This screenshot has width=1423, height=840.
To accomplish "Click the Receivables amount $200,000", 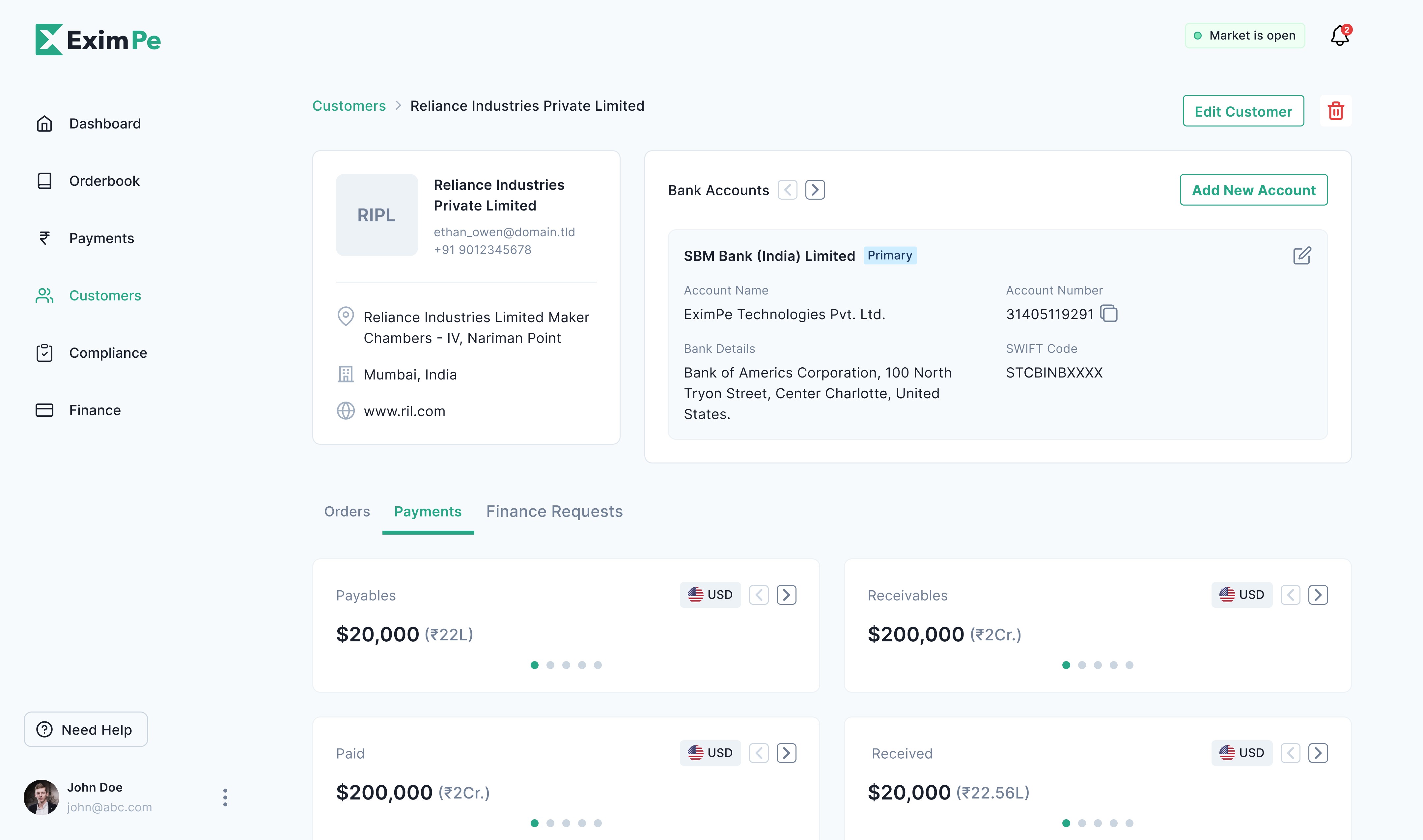I will pyautogui.click(x=916, y=634).
